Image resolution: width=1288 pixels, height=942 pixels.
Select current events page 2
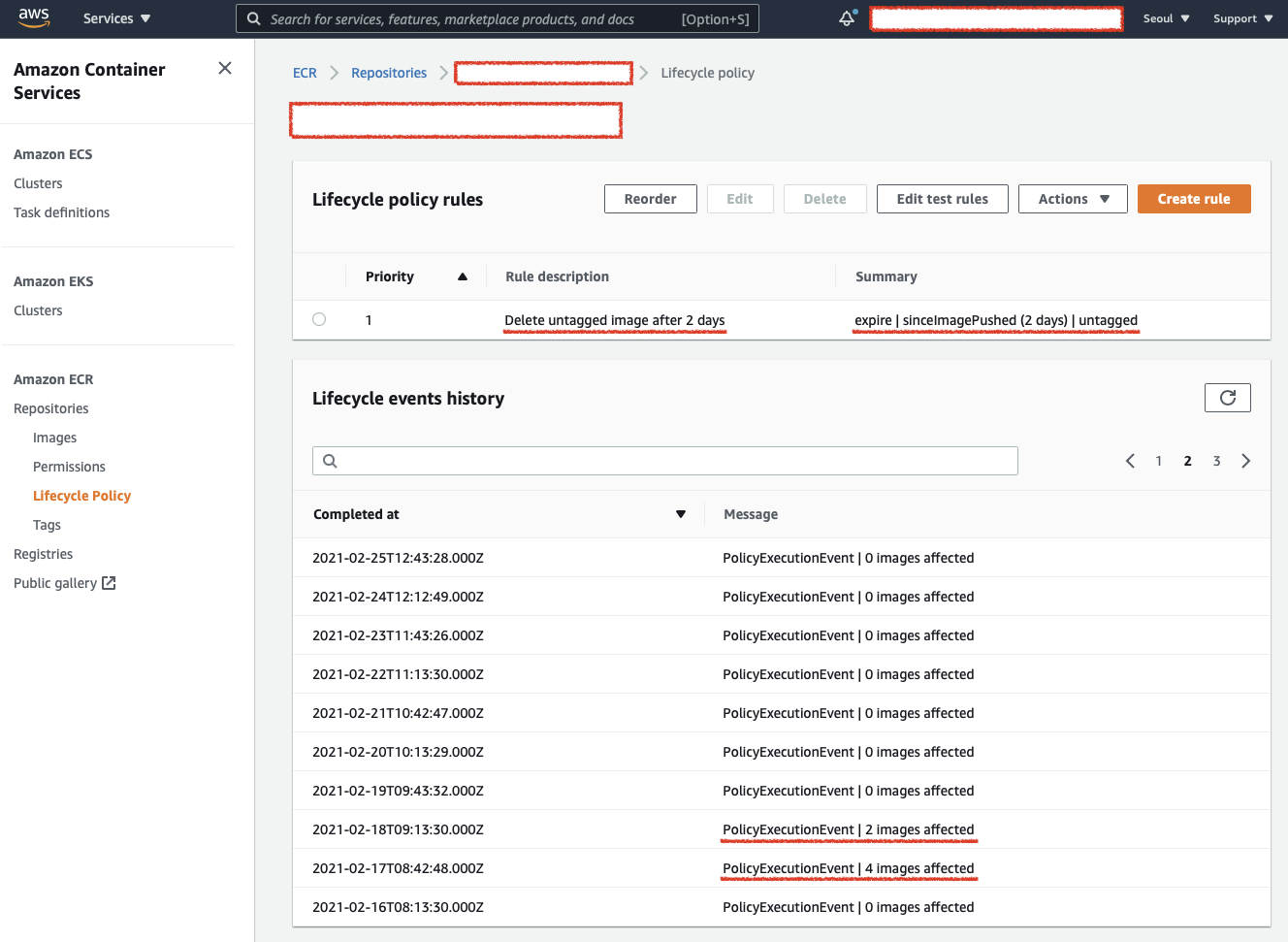pyautogui.click(x=1187, y=461)
